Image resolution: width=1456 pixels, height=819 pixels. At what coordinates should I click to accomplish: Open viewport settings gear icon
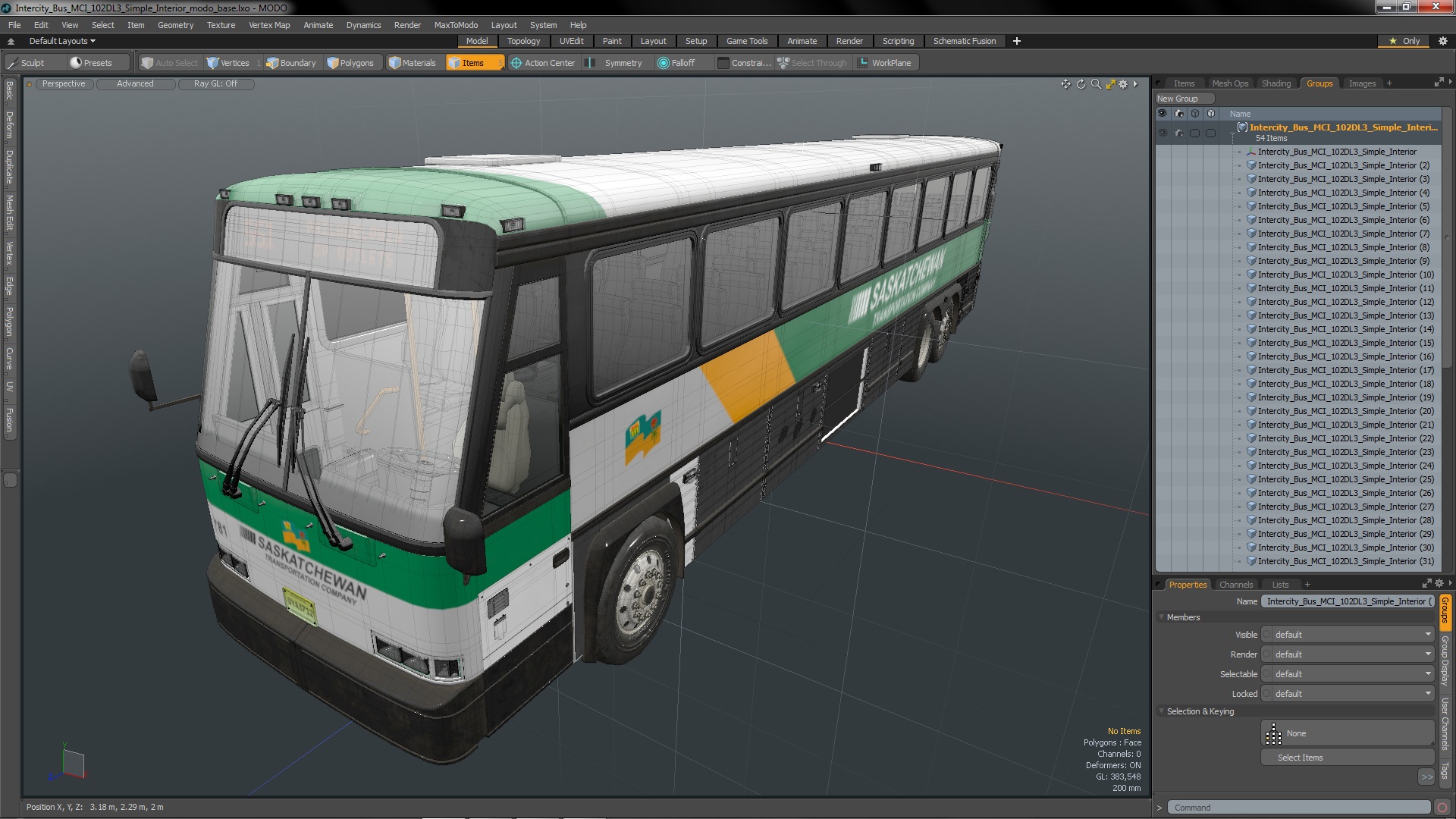tap(1123, 84)
